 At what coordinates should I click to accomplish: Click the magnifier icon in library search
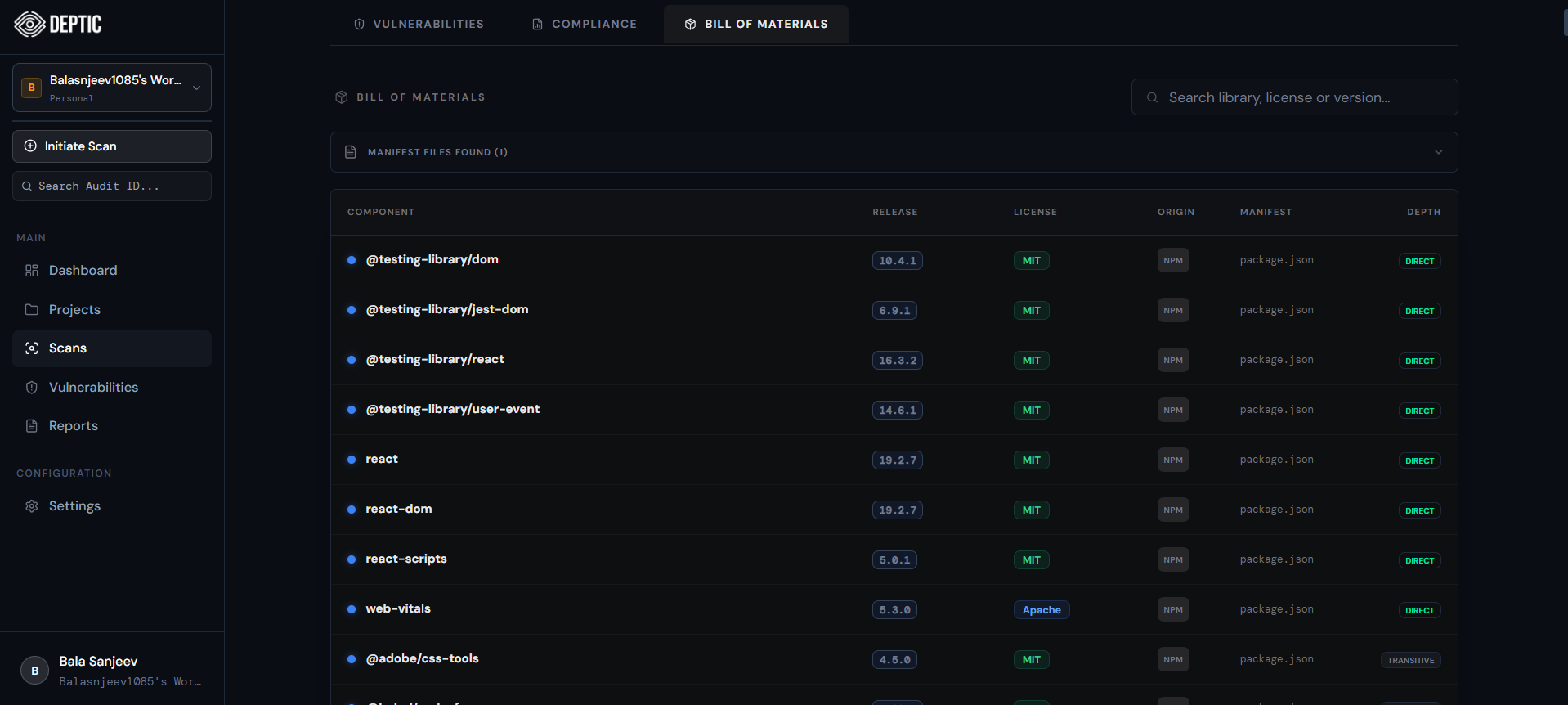click(1152, 97)
